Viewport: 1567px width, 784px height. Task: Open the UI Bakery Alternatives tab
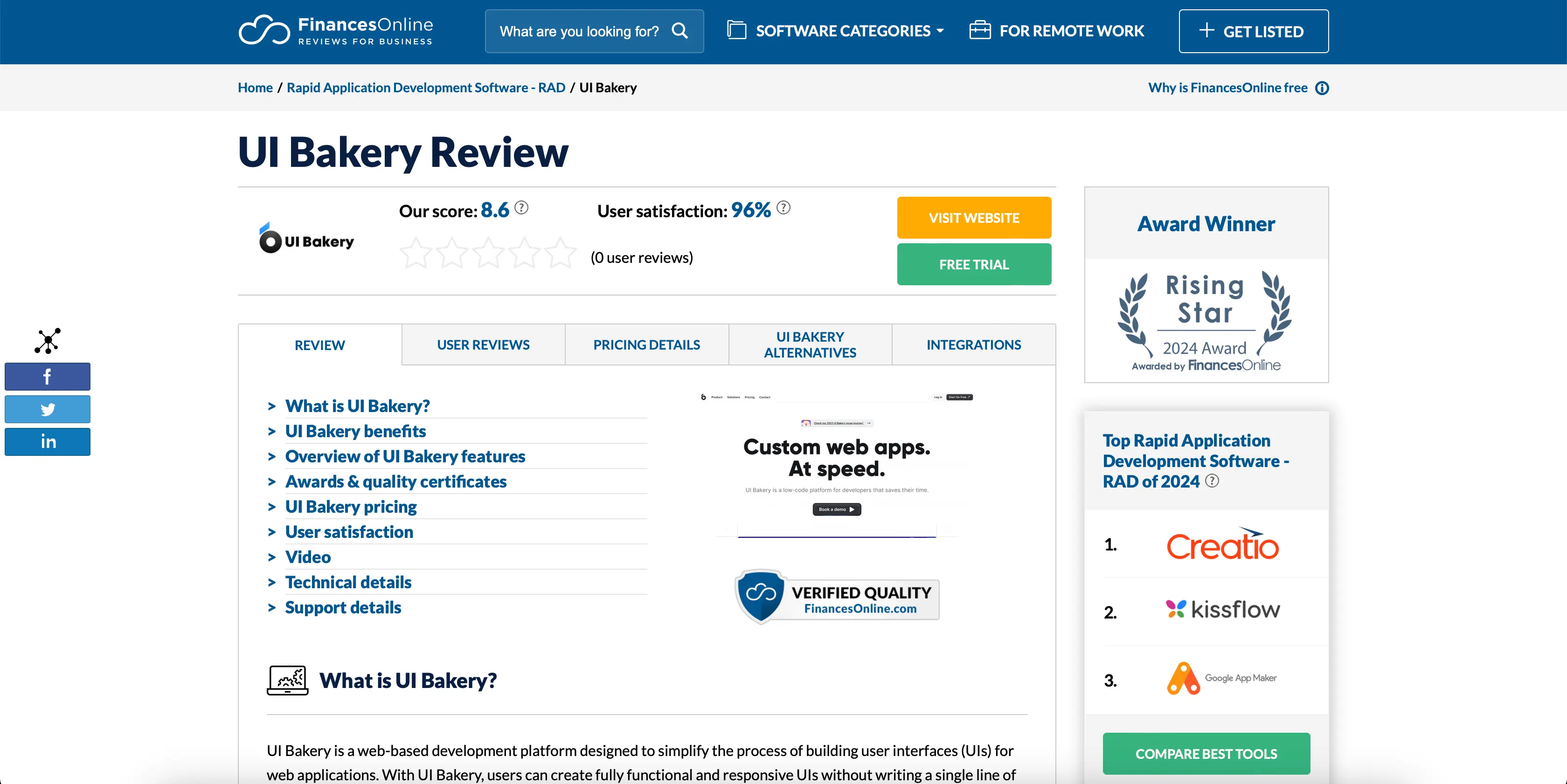(810, 344)
